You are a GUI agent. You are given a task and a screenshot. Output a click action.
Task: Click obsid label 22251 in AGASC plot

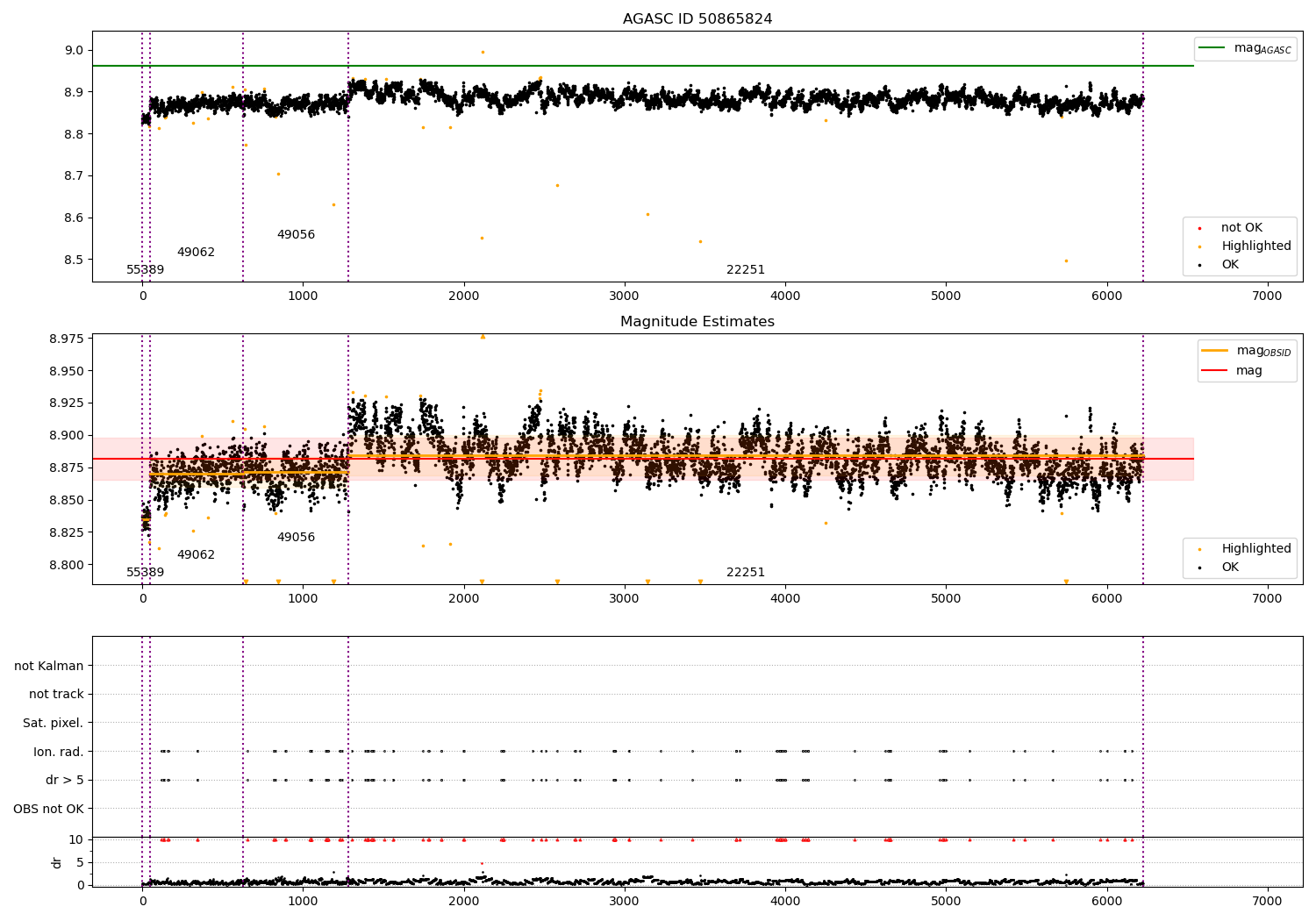[x=746, y=269]
